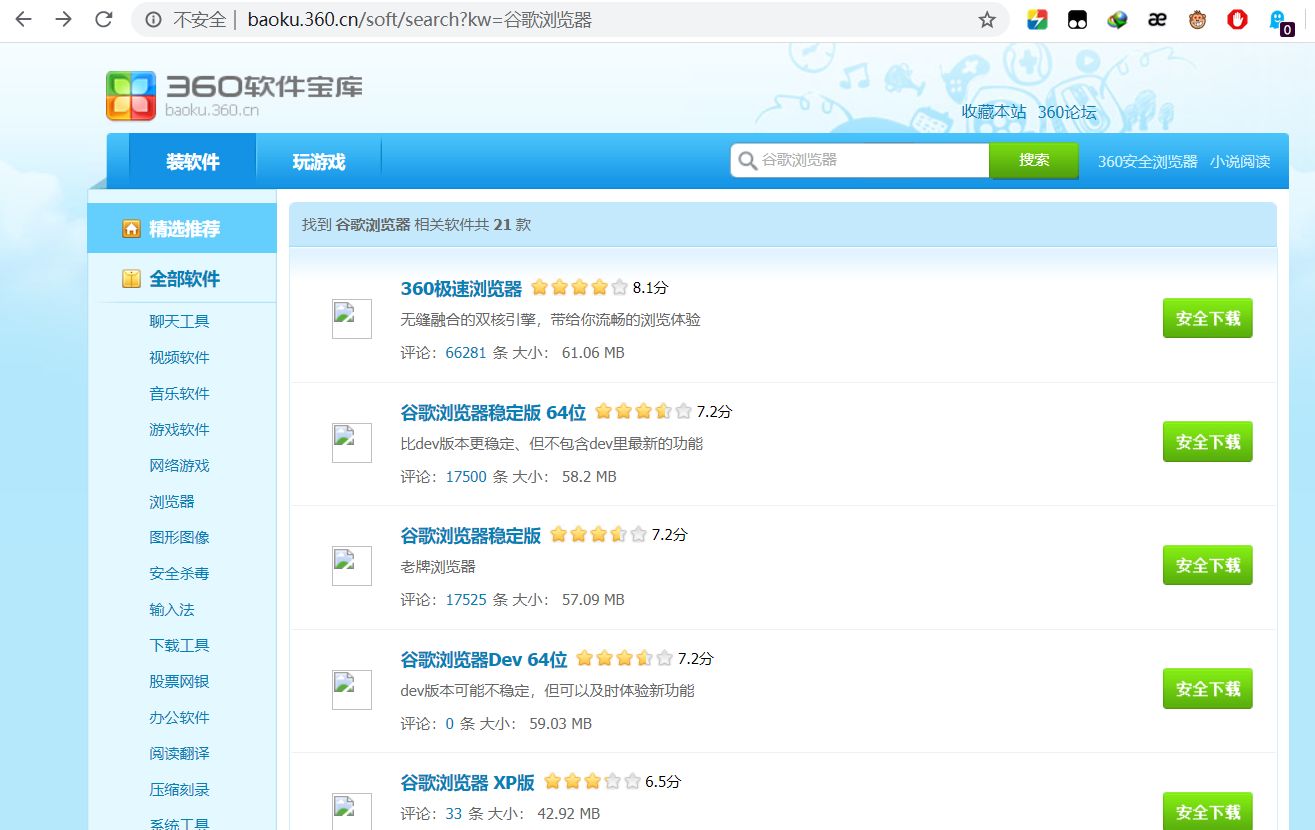The height and width of the screenshot is (830, 1315).
Task: Select the 聊天工具 category
Action: tap(179, 321)
